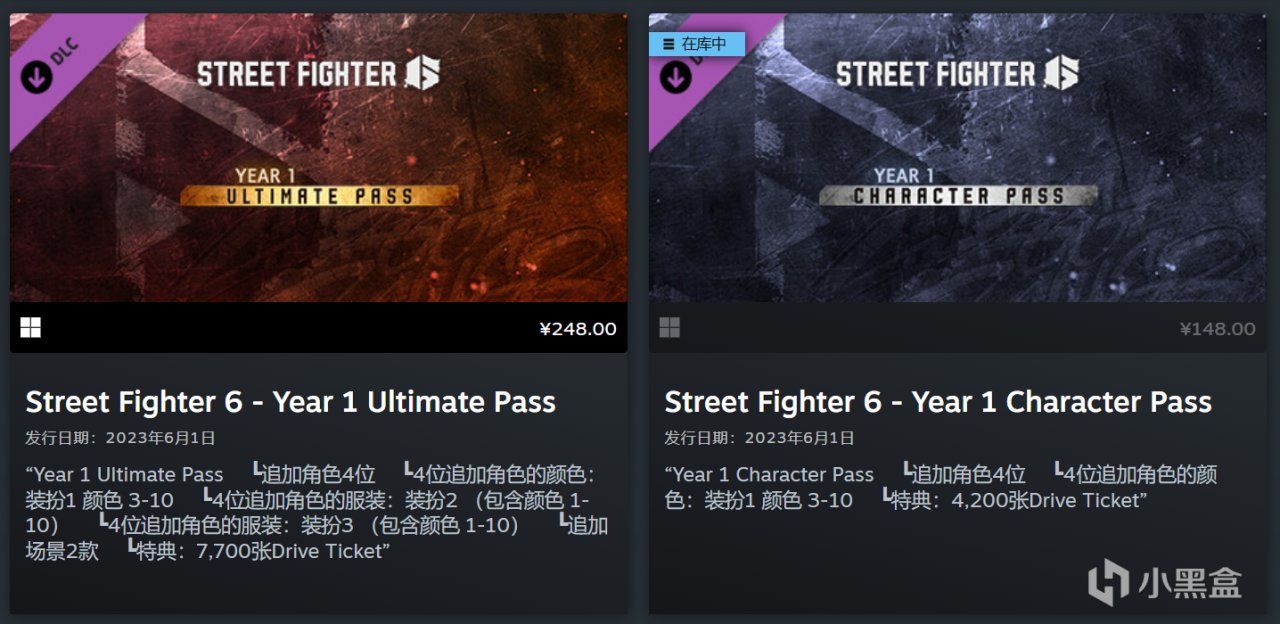Image resolution: width=1280 pixels, height=624 pixels.
Task: Click the Character Pass release date text
Action: point(760,438)
